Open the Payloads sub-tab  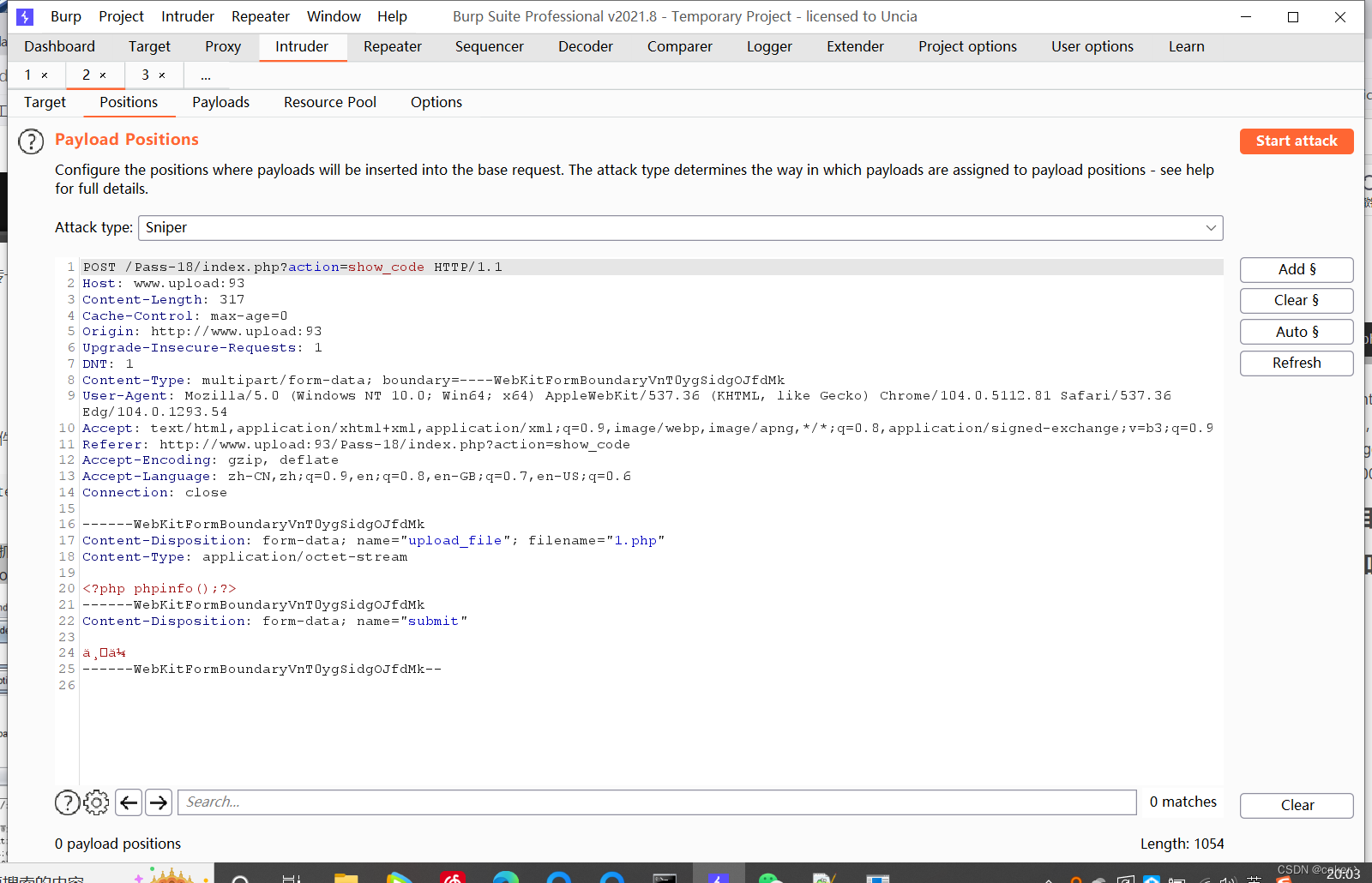[220, 102]
